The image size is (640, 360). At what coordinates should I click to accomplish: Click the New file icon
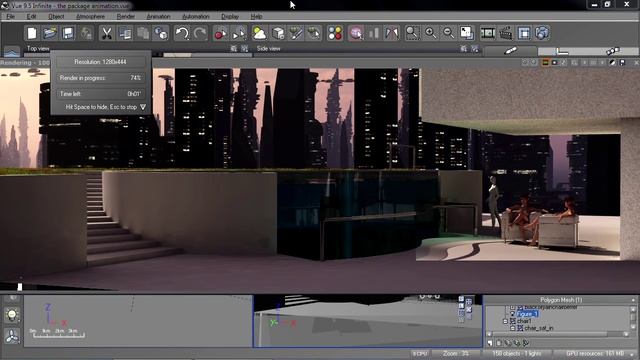(x=32, y=33)
